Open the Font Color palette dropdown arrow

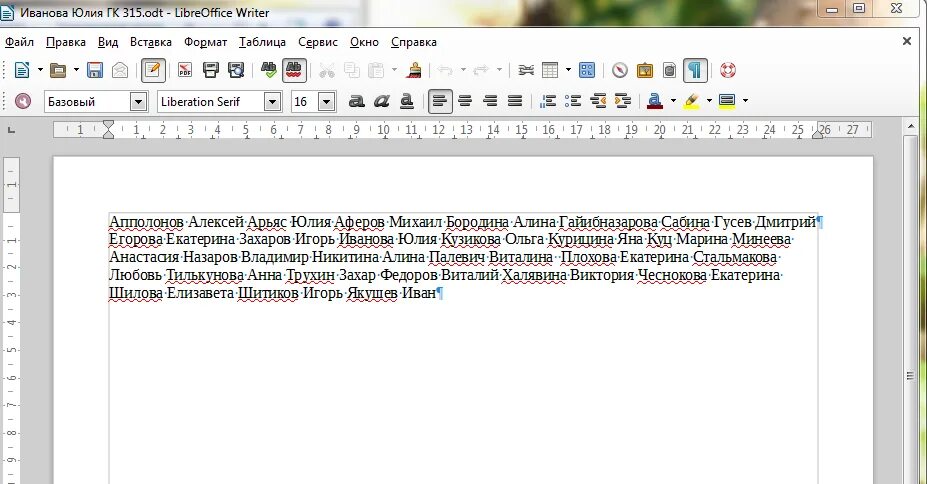[x=673, y=100]
